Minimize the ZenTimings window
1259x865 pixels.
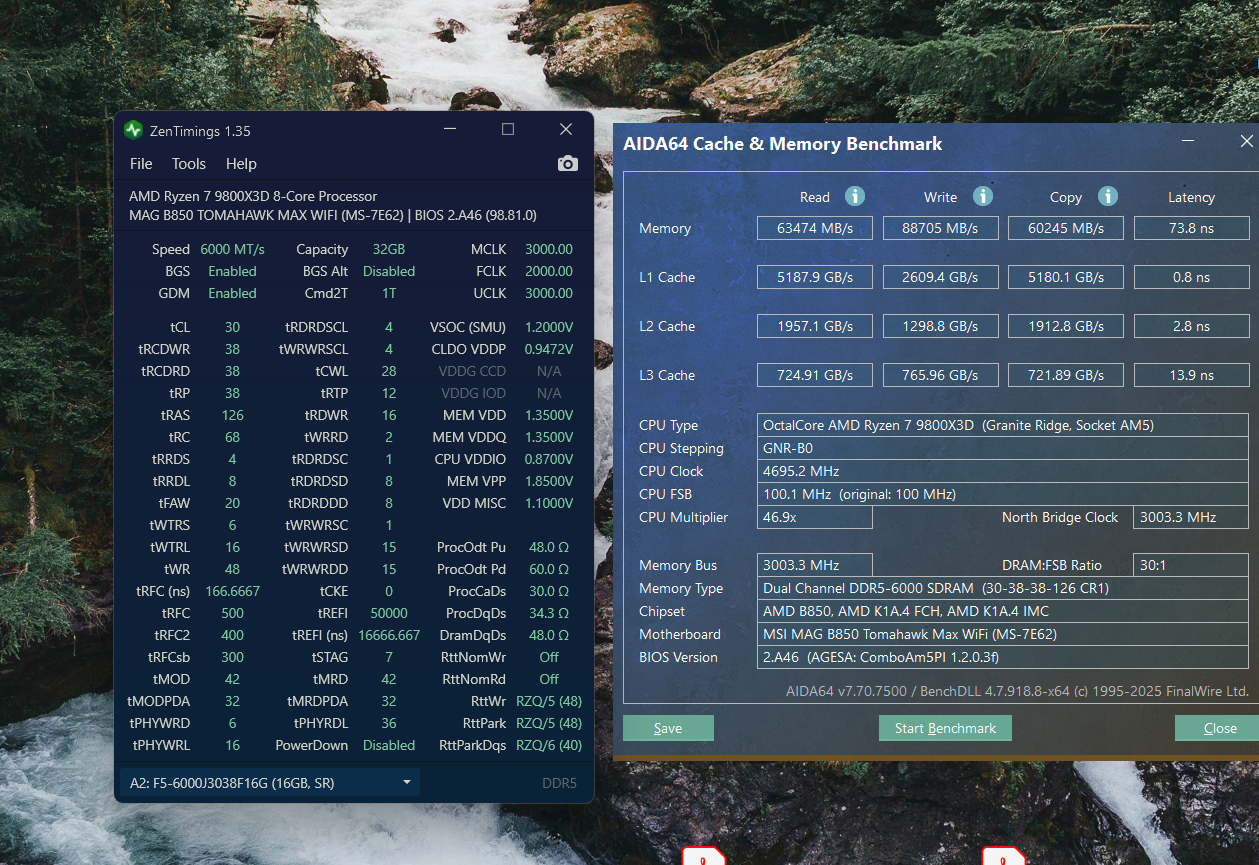pyautogui.click(x=451, y=130)
